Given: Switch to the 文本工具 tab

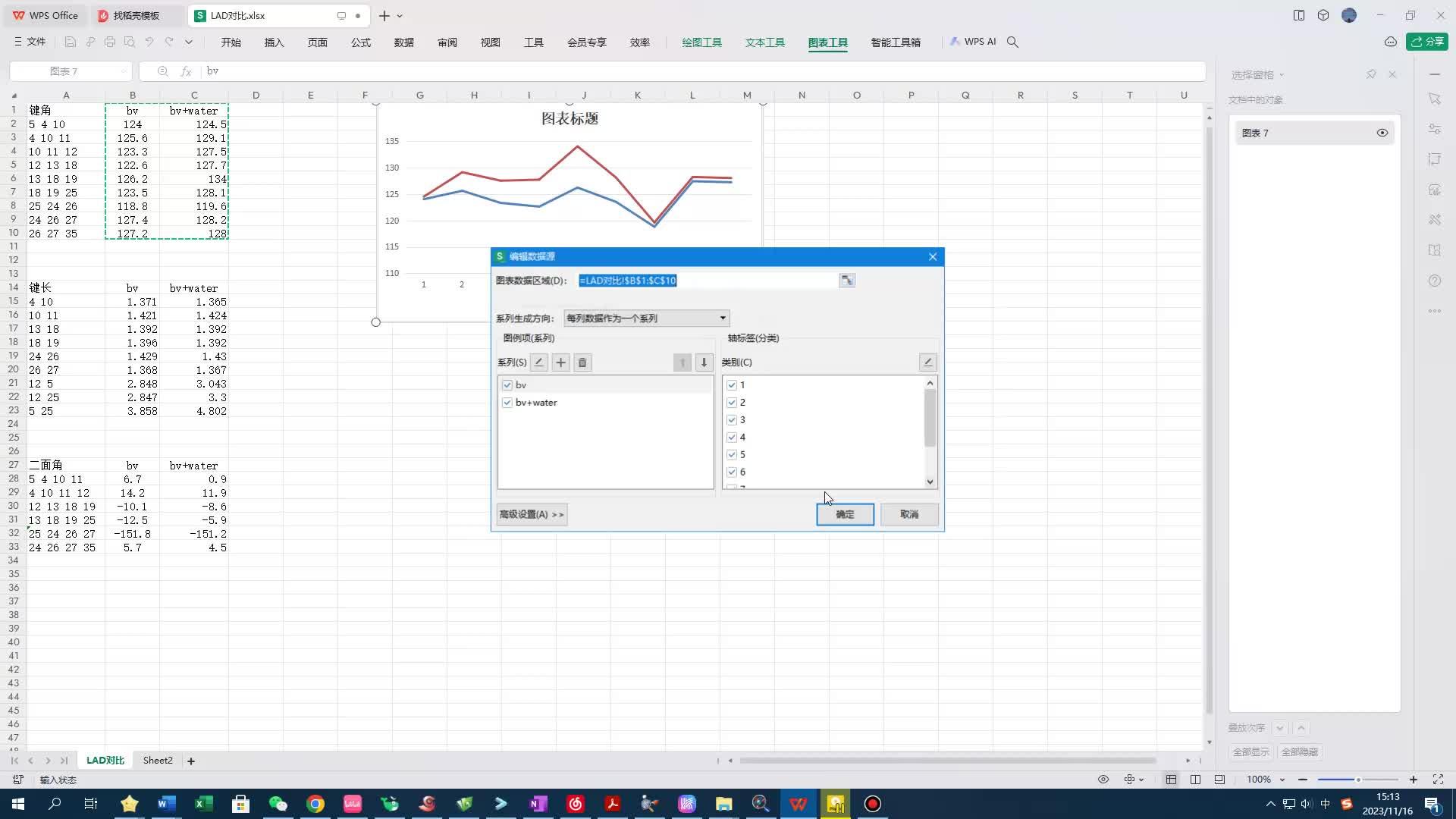Looking at the screenshot, I should [764, 42].
